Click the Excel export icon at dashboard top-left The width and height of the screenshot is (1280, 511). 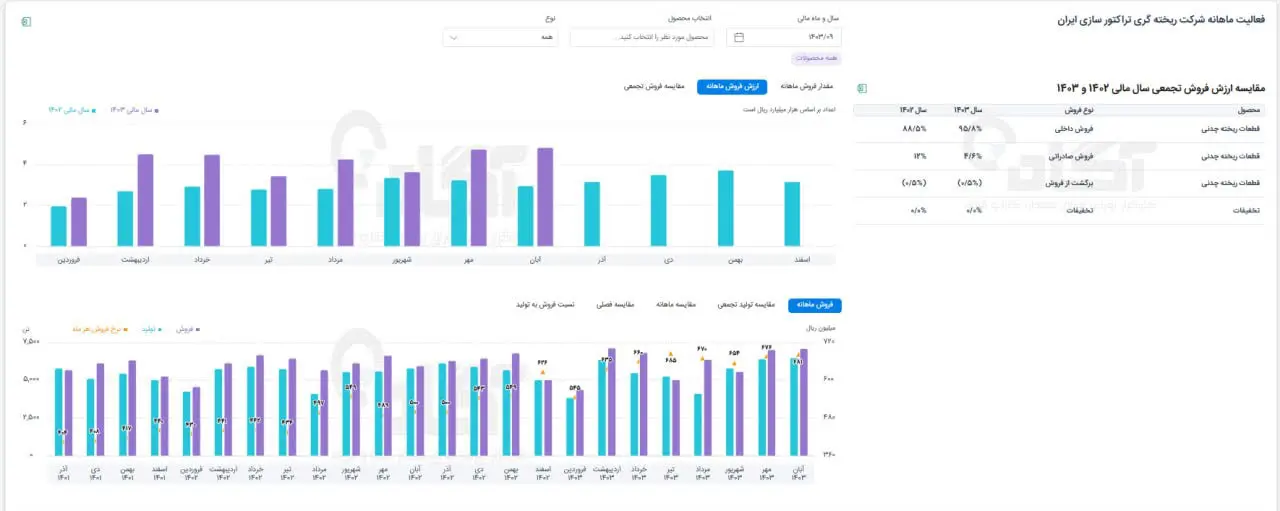pos(26,21)
